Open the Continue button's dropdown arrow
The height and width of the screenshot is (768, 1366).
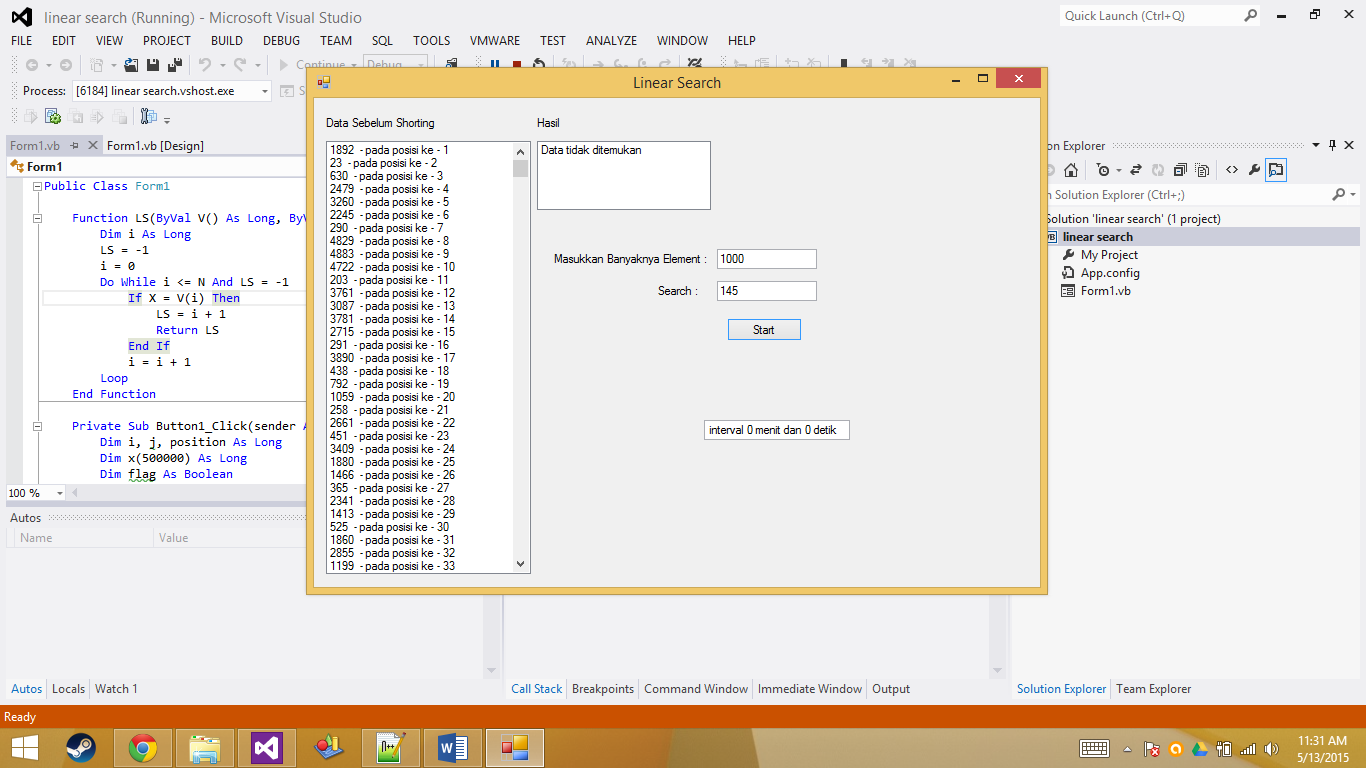353,63
